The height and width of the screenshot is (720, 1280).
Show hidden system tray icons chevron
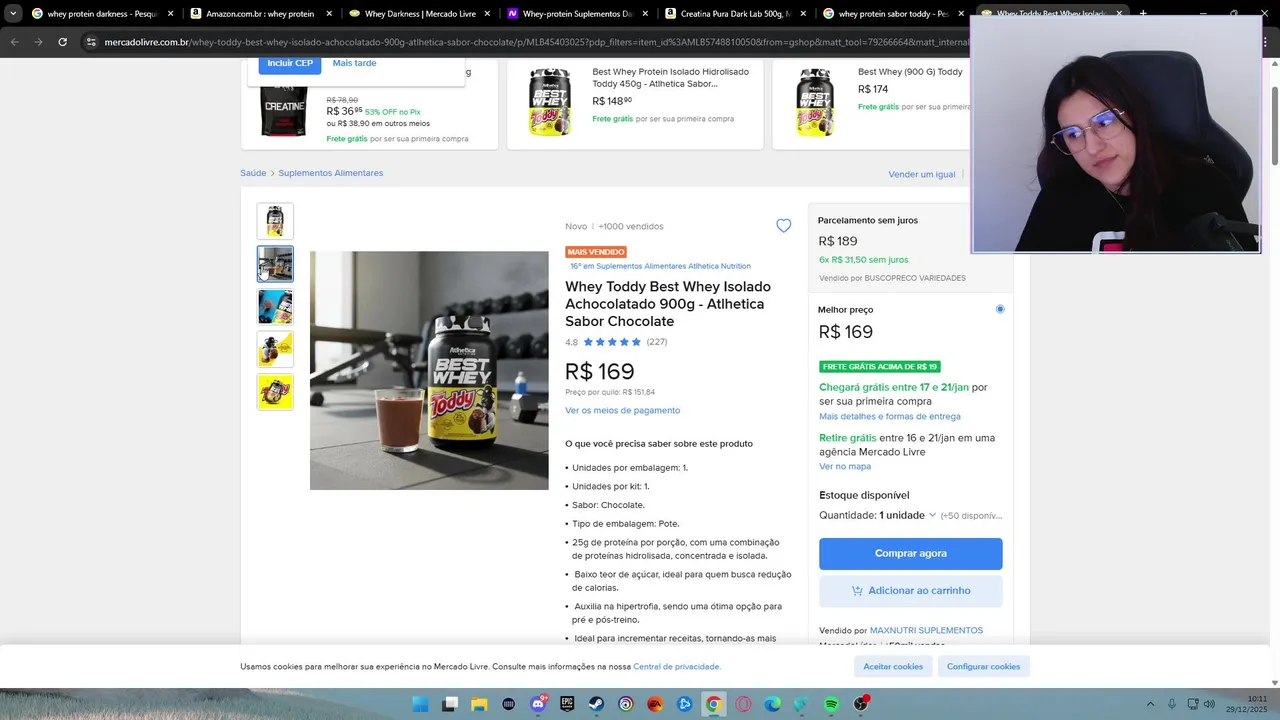[x=1150, y=704]
